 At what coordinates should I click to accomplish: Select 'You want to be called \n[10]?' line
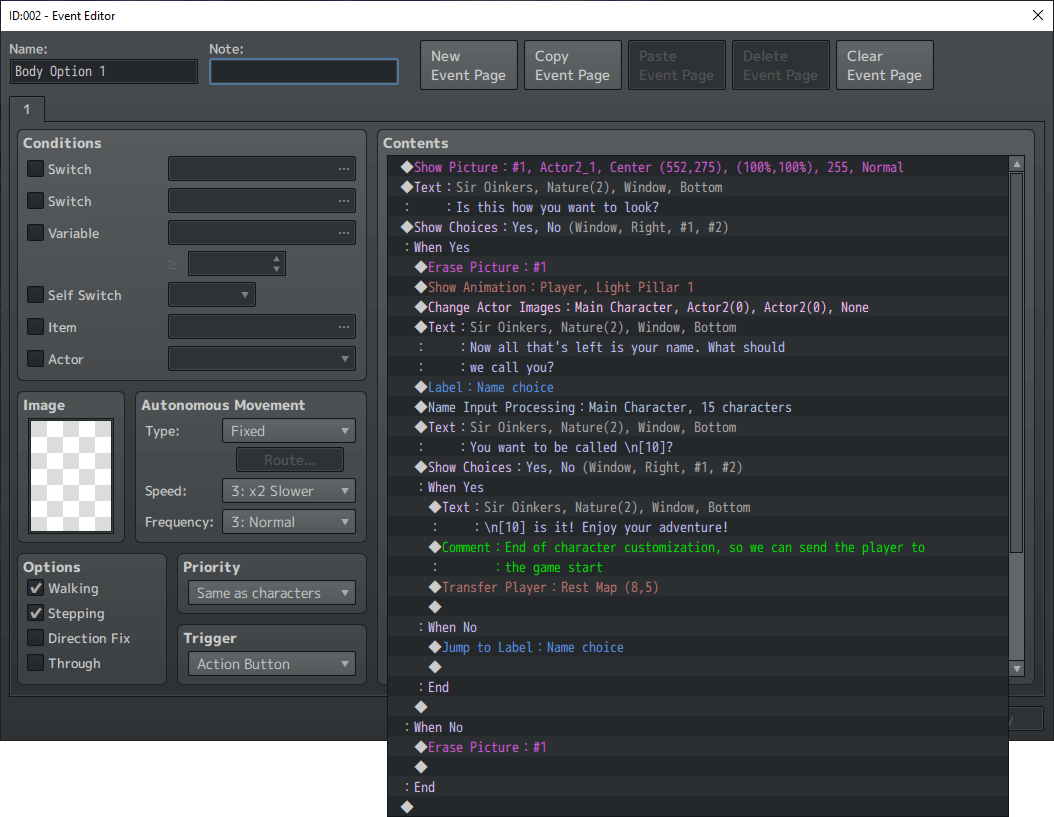pos(698,447)
